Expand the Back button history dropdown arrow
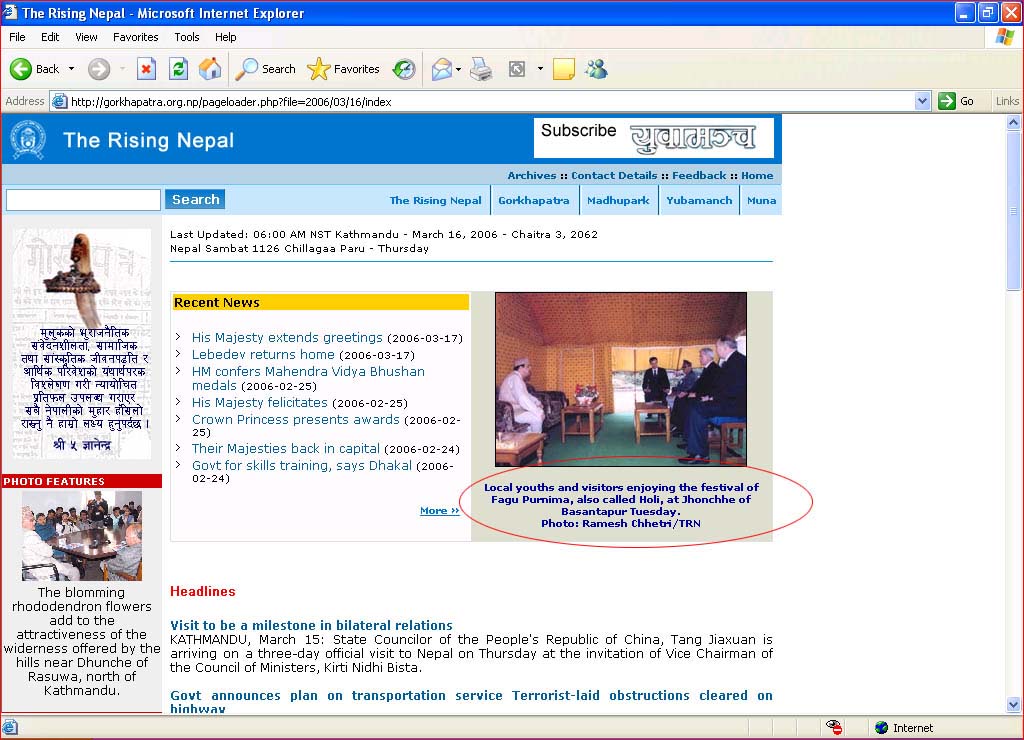This screenshot has width=1024, height=740. [x=70, y=69]
